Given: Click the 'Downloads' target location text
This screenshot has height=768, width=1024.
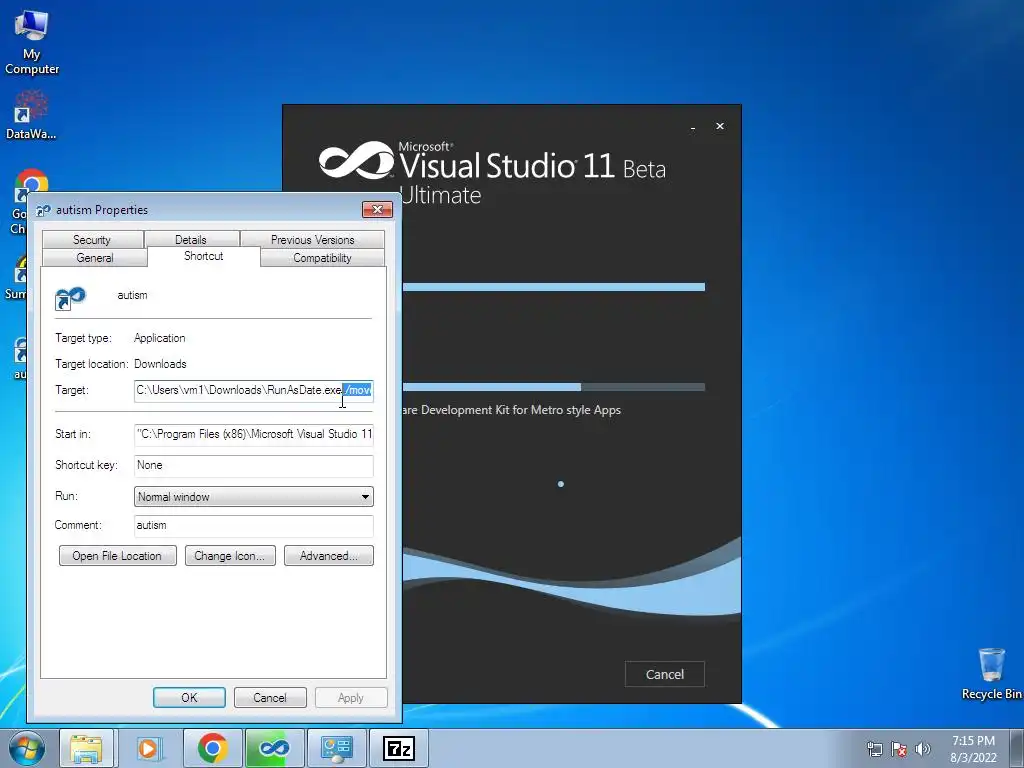Looking at the screenshot, I should 160,364.
